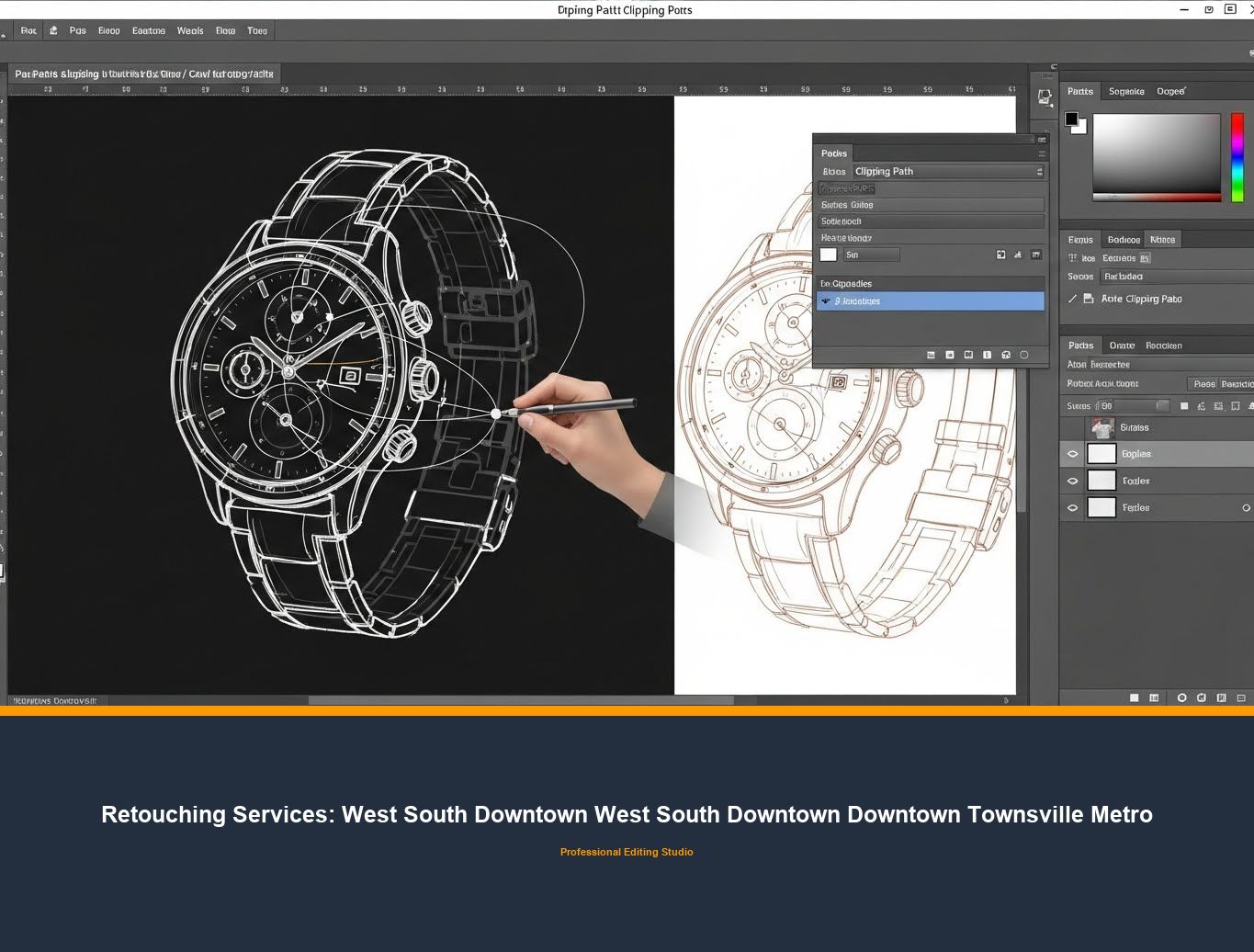Click fourth icon in layers panel bottom bar

point(1202,698)
